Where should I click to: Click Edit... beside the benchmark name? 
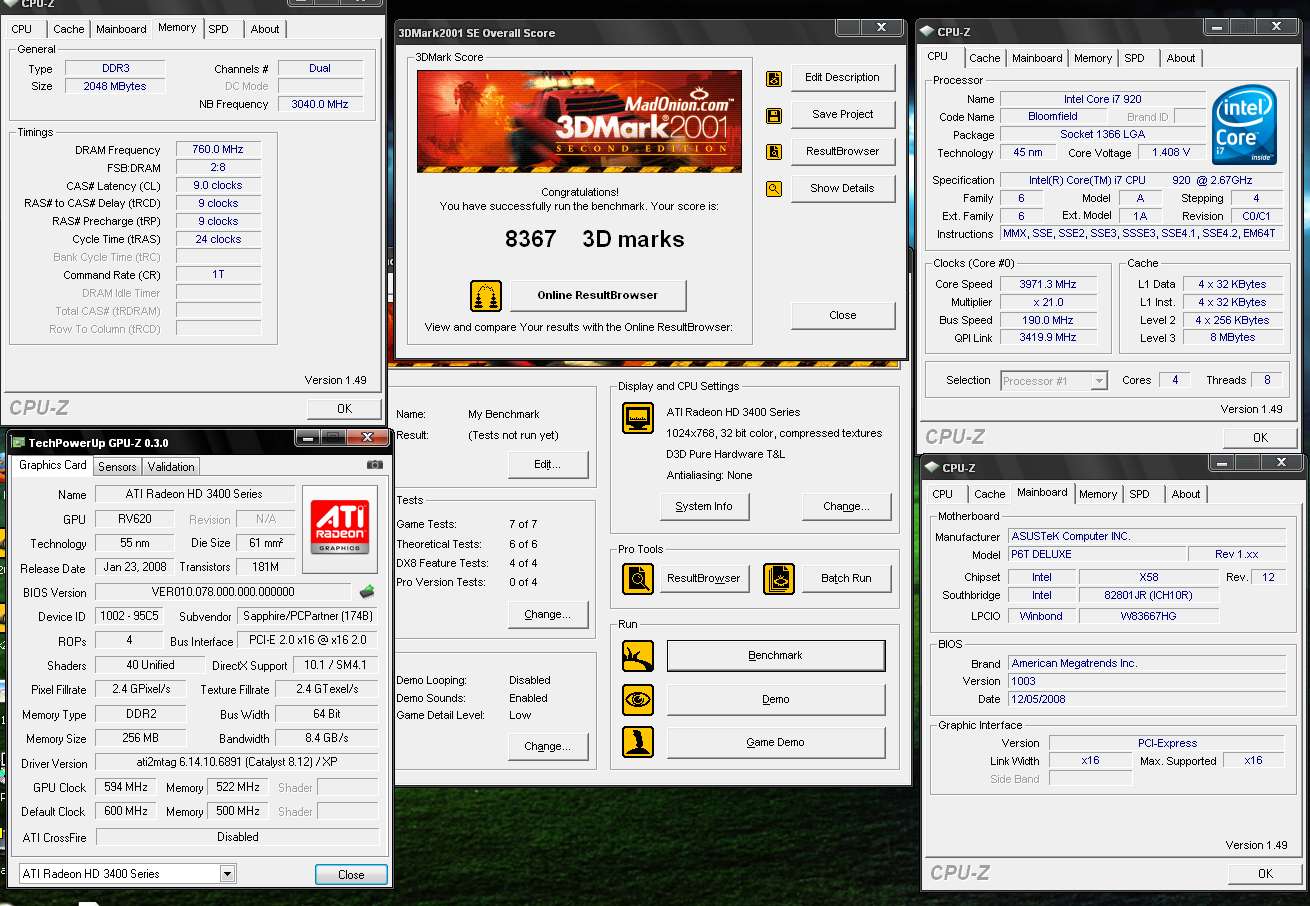click(547, 465)
